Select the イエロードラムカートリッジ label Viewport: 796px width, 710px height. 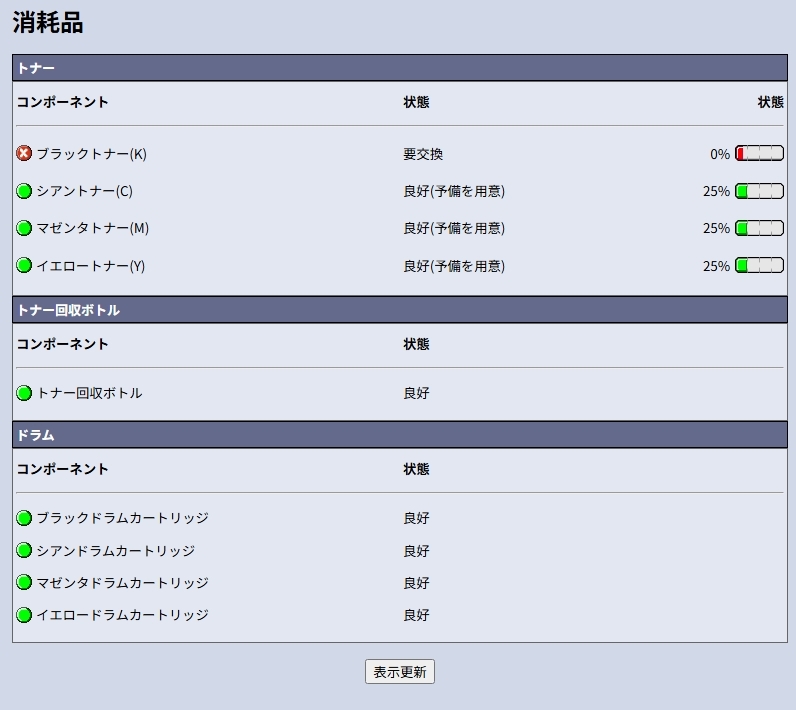(x=122, y=615)
